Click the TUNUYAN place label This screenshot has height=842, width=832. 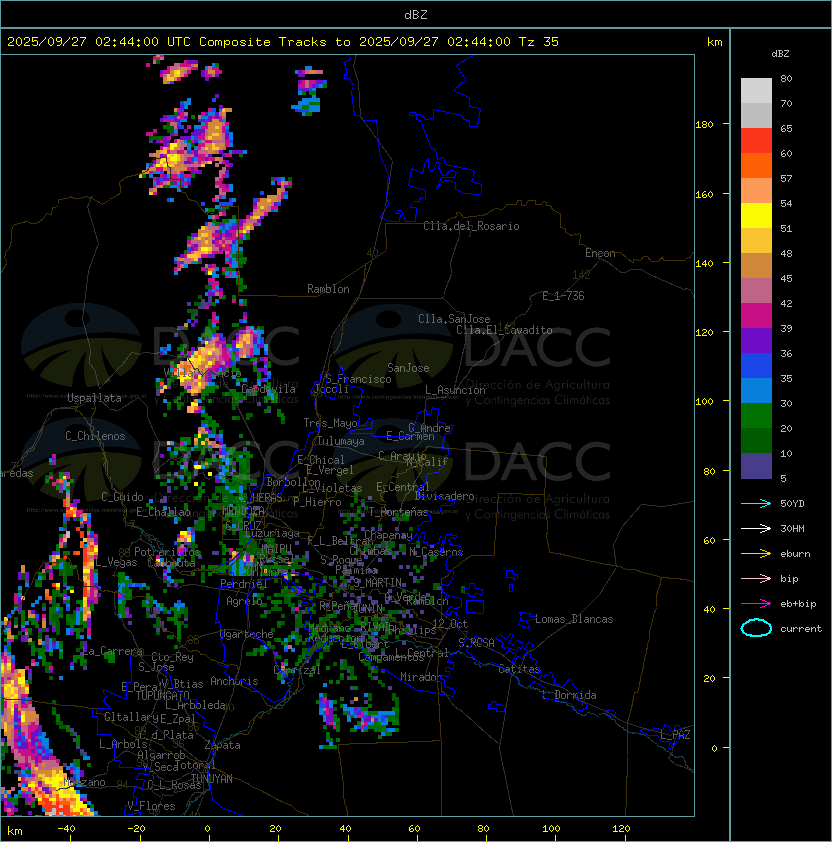[212, 779]
